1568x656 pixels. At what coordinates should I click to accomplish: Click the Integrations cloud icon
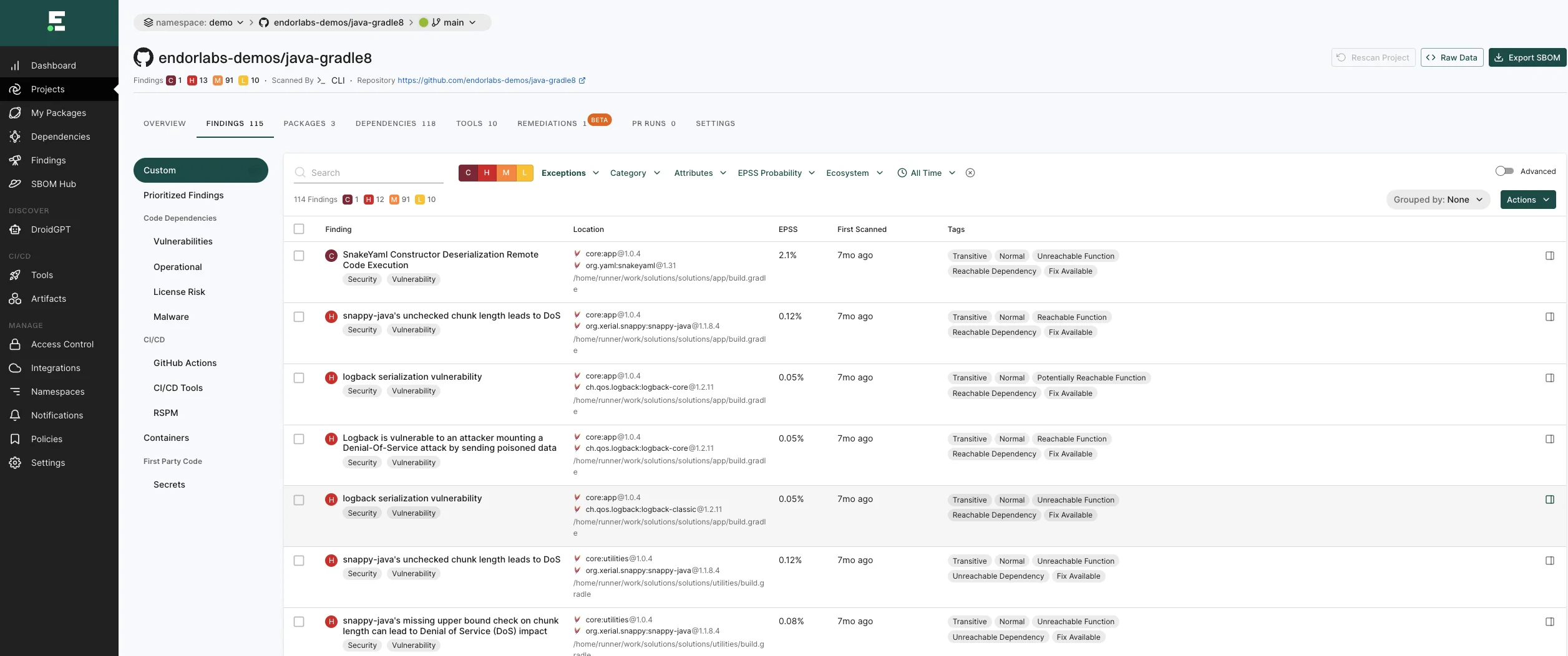click(15, 368)
